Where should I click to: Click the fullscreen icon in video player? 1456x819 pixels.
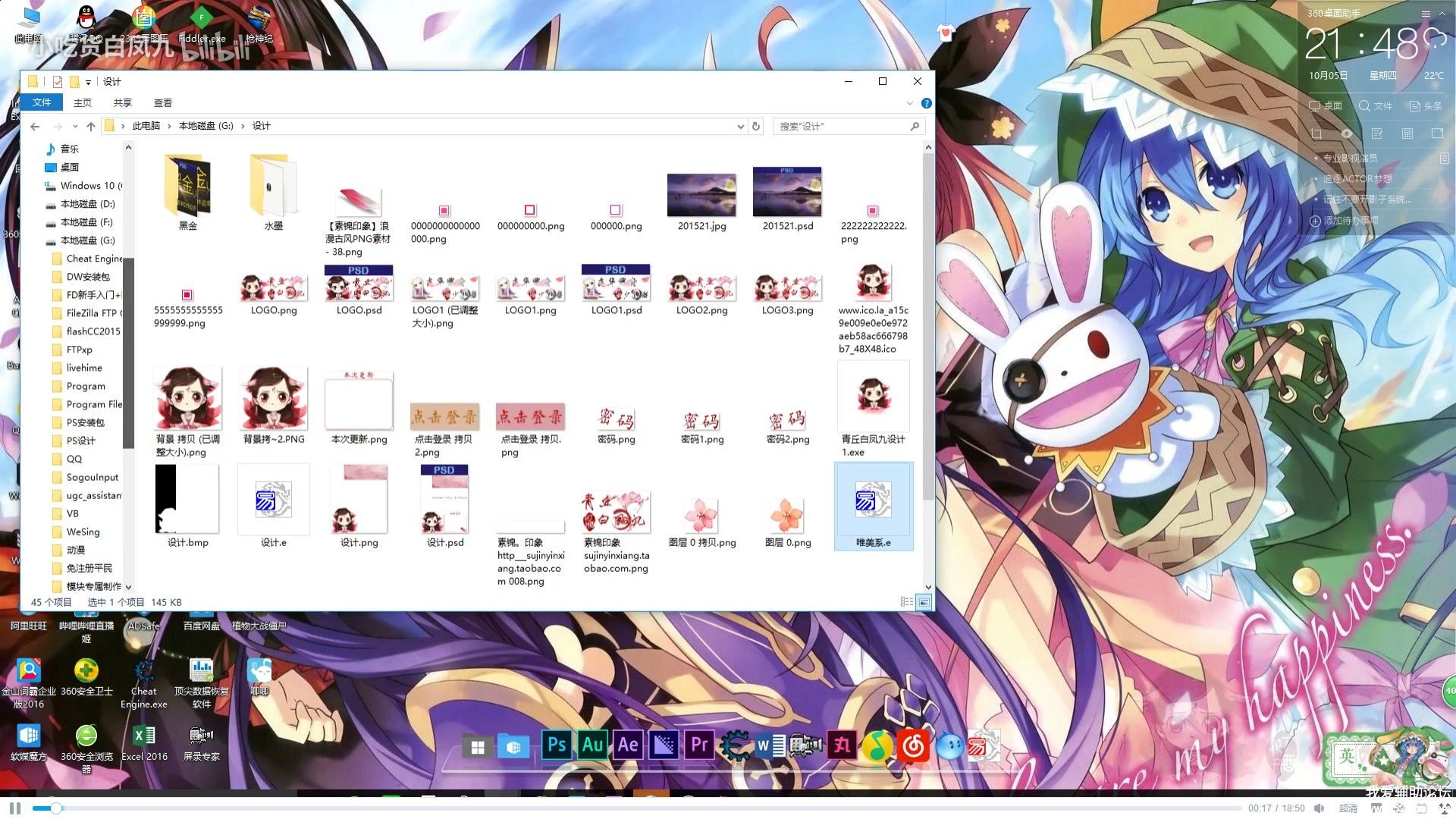tap(1444, 808)
